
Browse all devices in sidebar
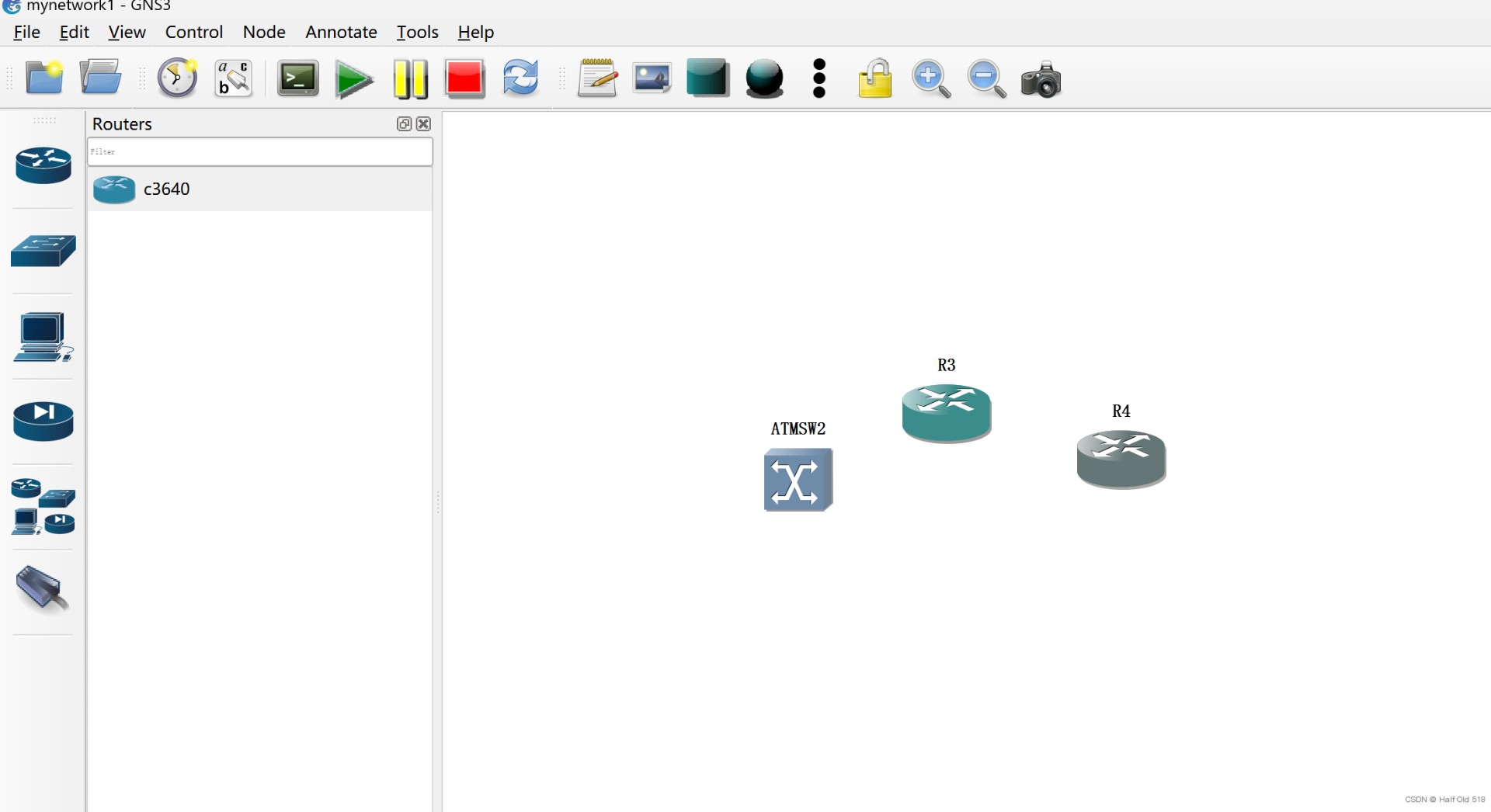point(43,506)
